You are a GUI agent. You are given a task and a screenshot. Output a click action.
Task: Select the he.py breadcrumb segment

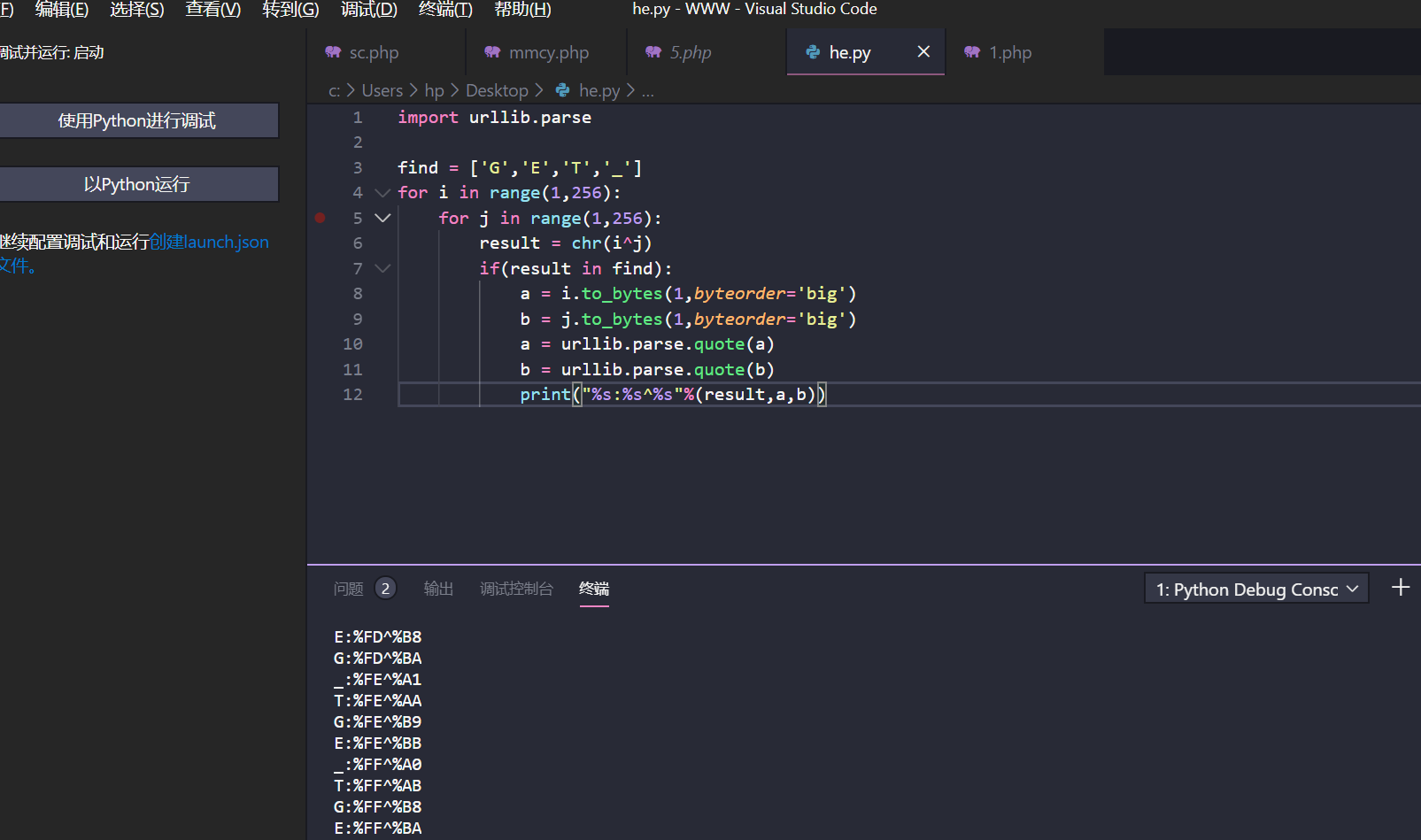599,90
